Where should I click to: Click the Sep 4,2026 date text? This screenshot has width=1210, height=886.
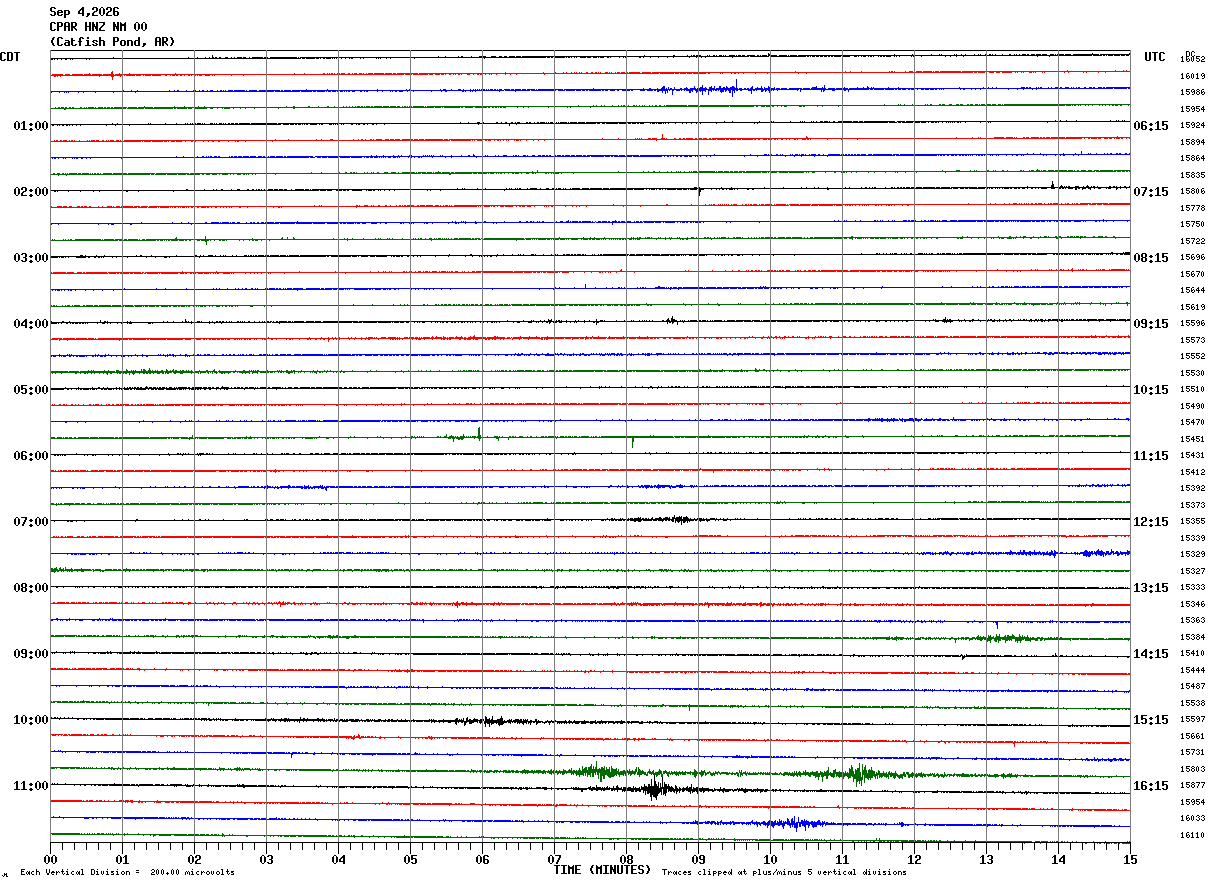84,12
